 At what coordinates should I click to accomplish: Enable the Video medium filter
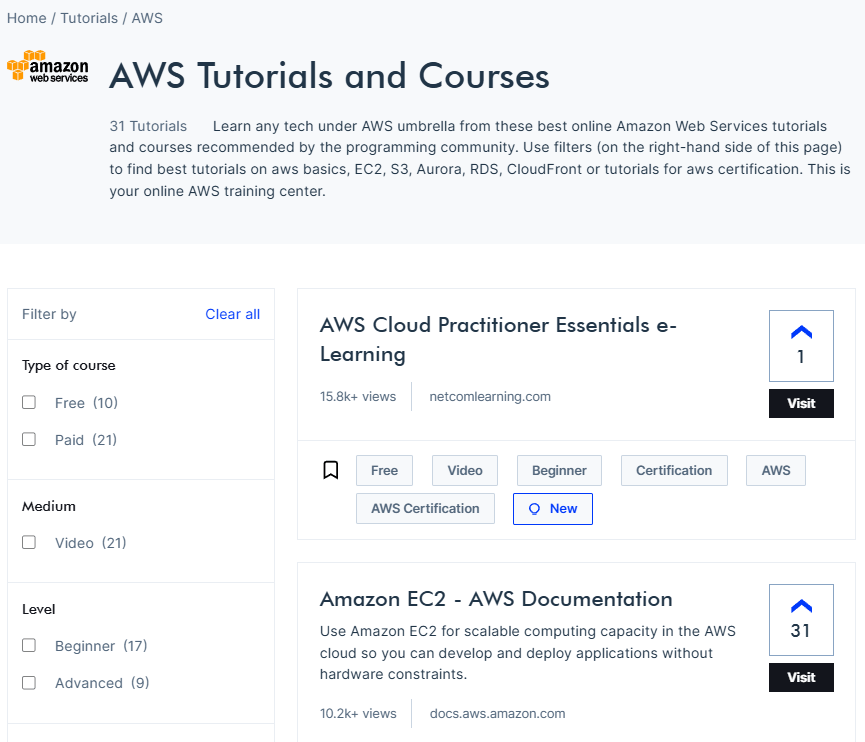click(29, 542)
